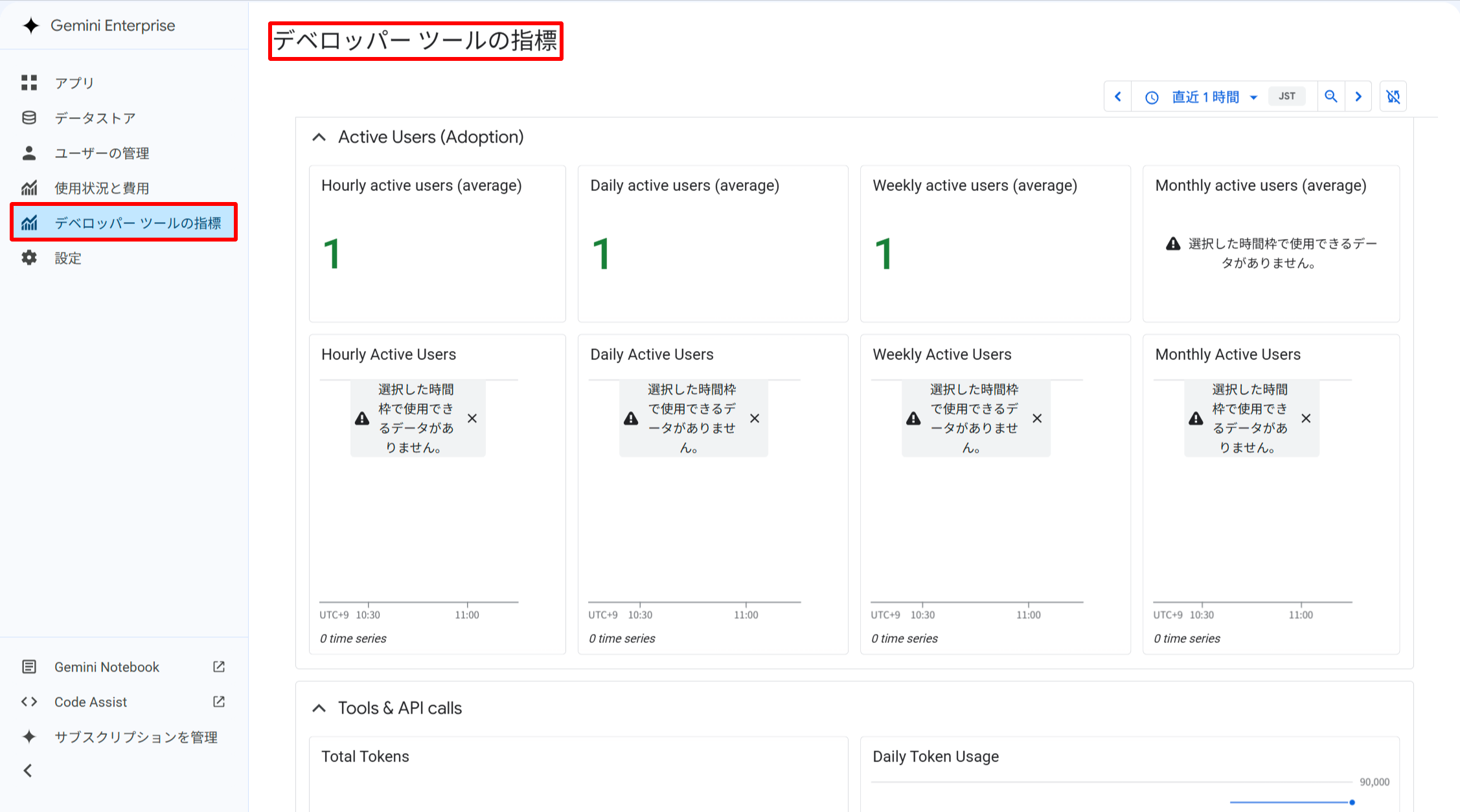Dismiss warning in Monthly Active Users chart
Viewport: 1460px width, 812px height.
click(1306, 418)
